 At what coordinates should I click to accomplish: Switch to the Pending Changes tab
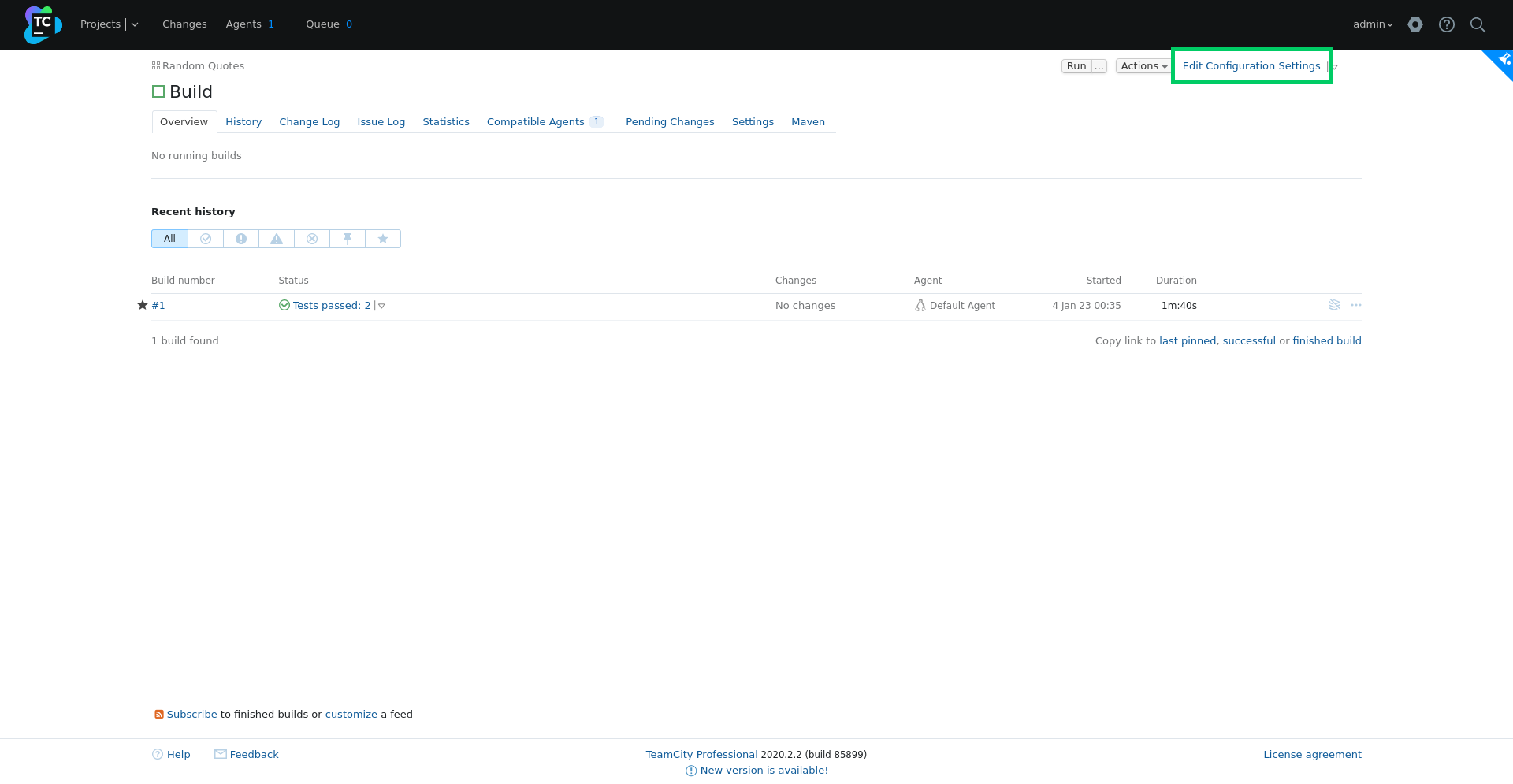tap(670, 122)
